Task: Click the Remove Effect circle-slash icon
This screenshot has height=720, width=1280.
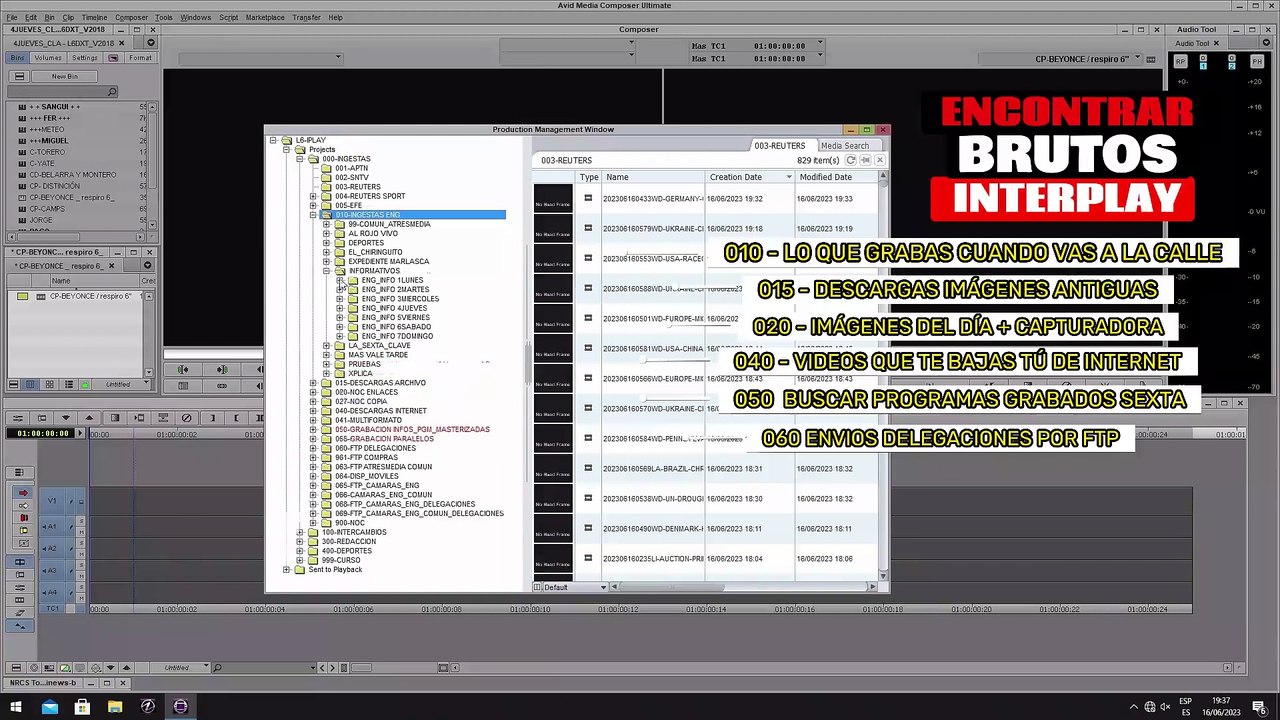Action: pyautogui.click(x=186, y=418)
